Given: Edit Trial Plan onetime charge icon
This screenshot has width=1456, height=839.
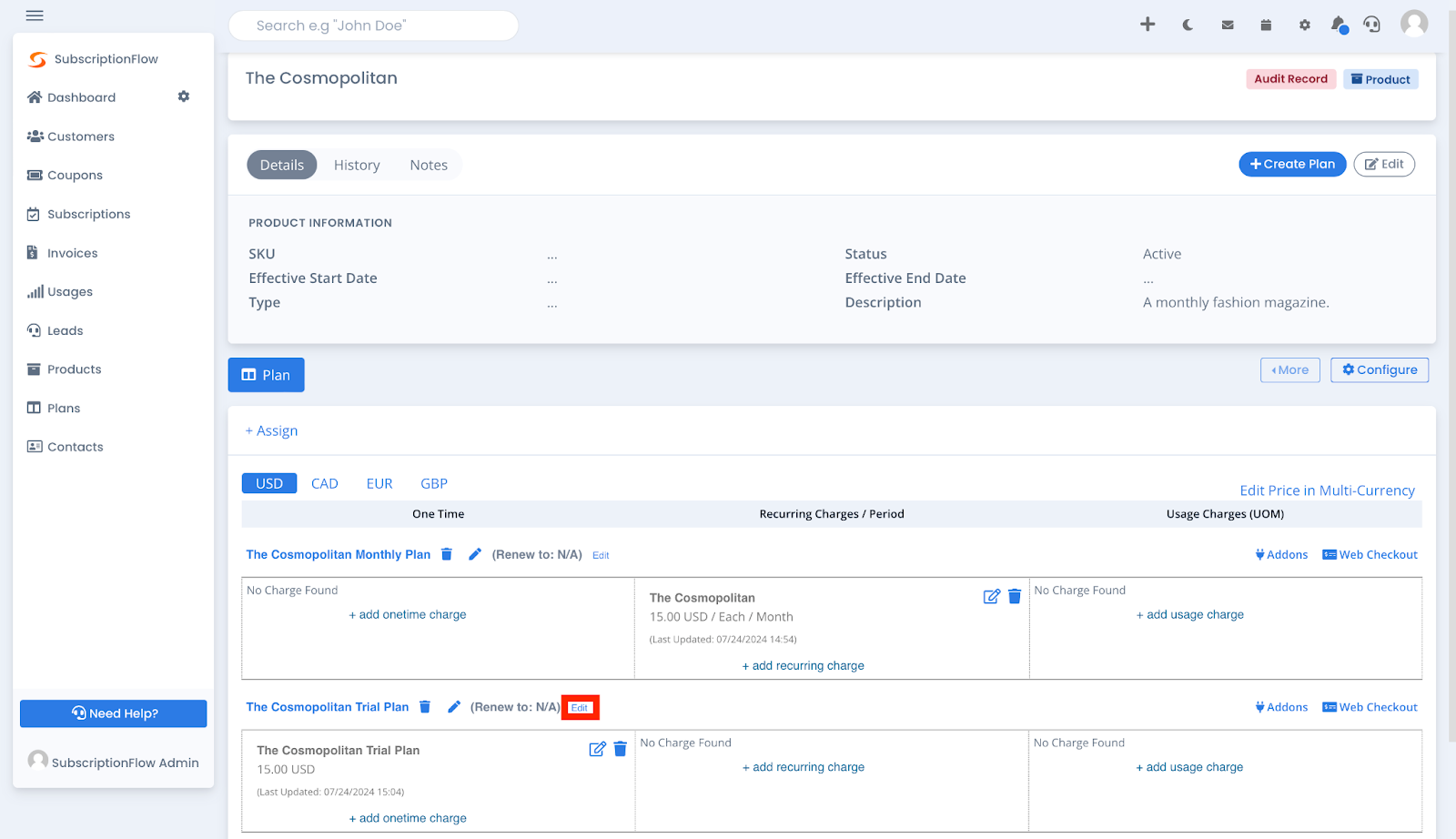Looking at the screenshot, I should pos(598,749).
